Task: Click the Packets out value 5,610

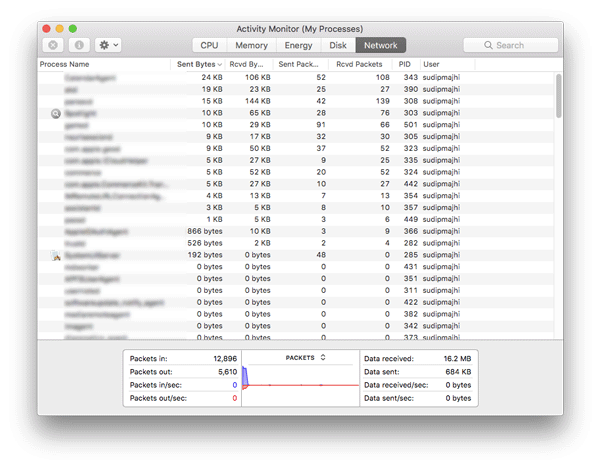Action: point(228,372)
